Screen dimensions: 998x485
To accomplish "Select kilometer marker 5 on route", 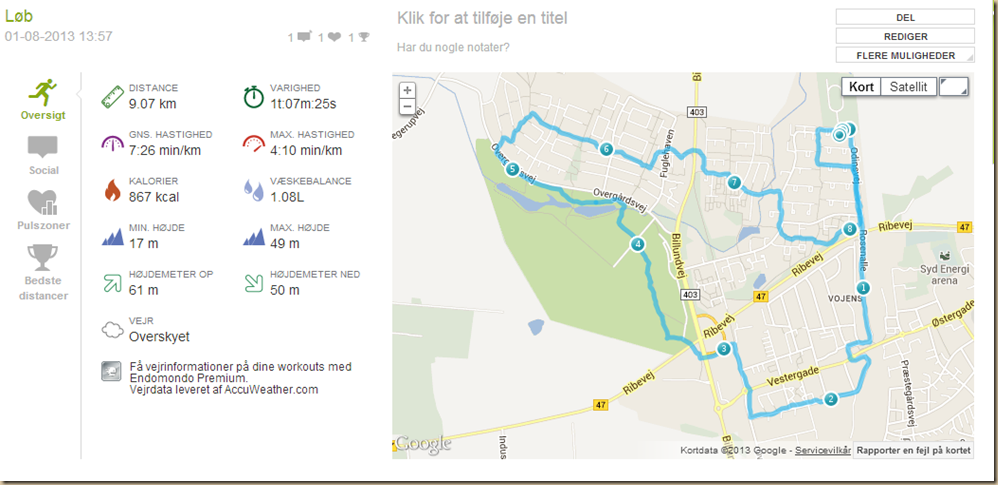I will pyautogui.click(x=512, y=170).
